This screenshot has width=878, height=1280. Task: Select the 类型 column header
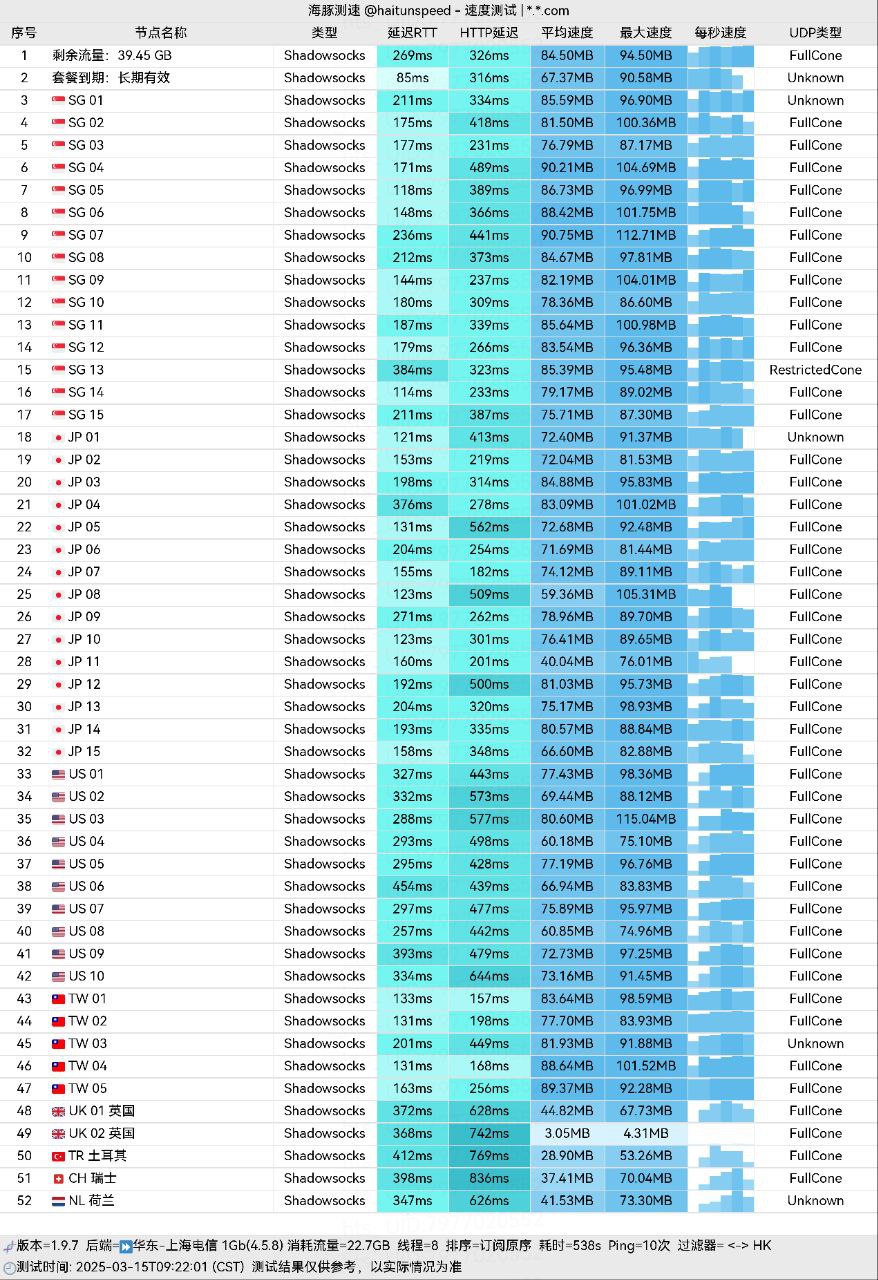click(x=325, y=32)
